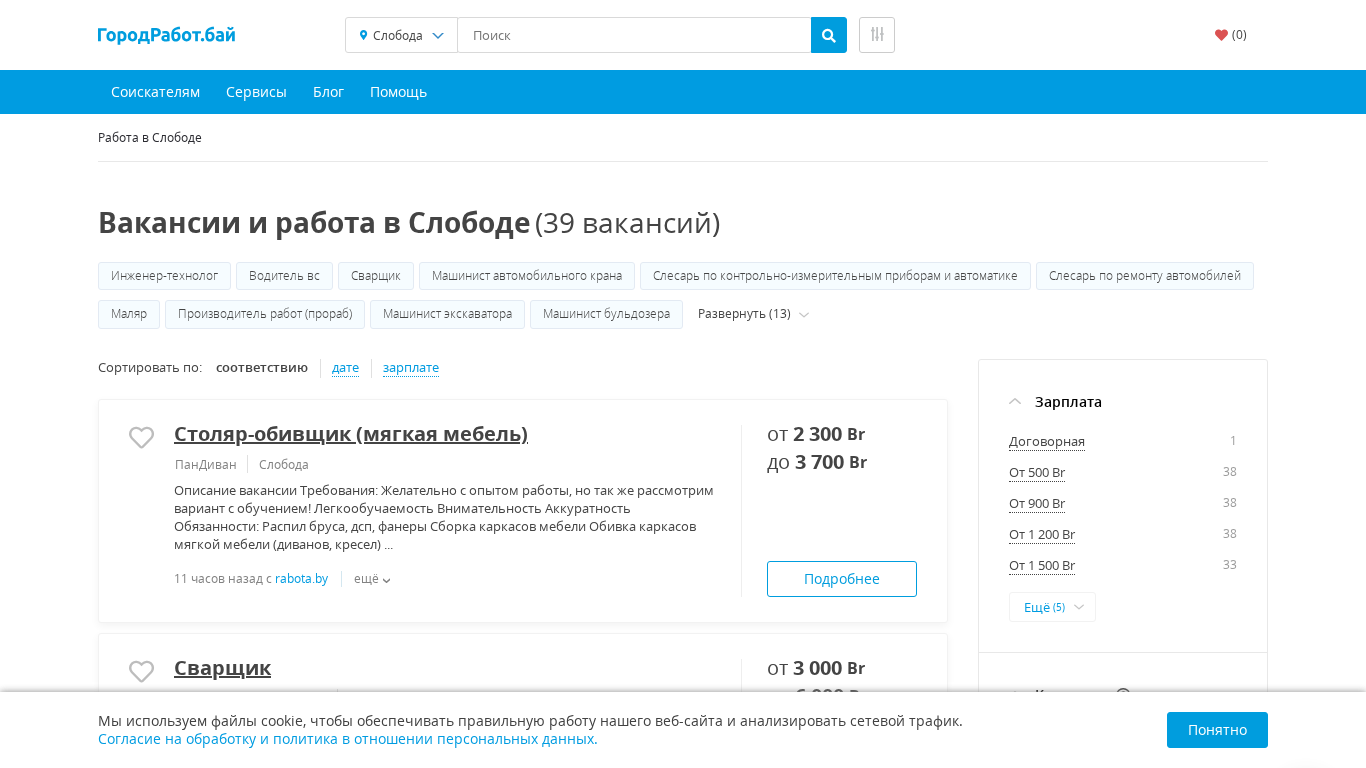Select Водитель вс tag
This screenshot has width=1366, height=768.
(x=284, y=276)
